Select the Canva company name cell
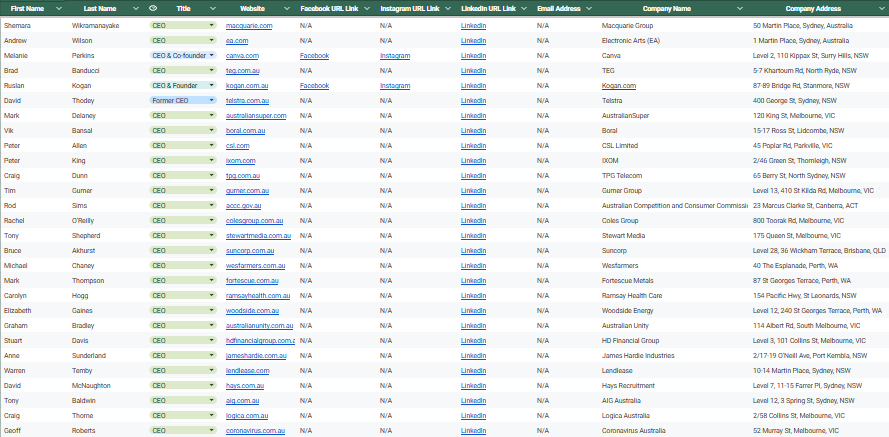Screen dimensions: 889x437 pos(611,56)
